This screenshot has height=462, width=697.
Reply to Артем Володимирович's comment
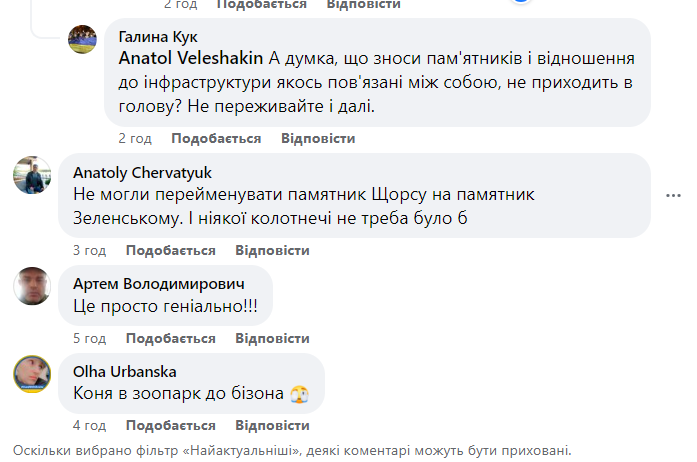click(272, 338)
